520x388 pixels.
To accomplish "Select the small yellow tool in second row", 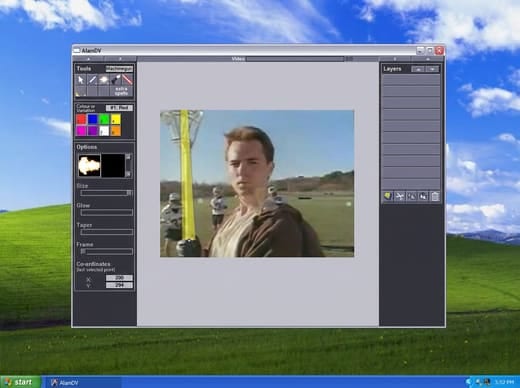I will click(81, 92).
